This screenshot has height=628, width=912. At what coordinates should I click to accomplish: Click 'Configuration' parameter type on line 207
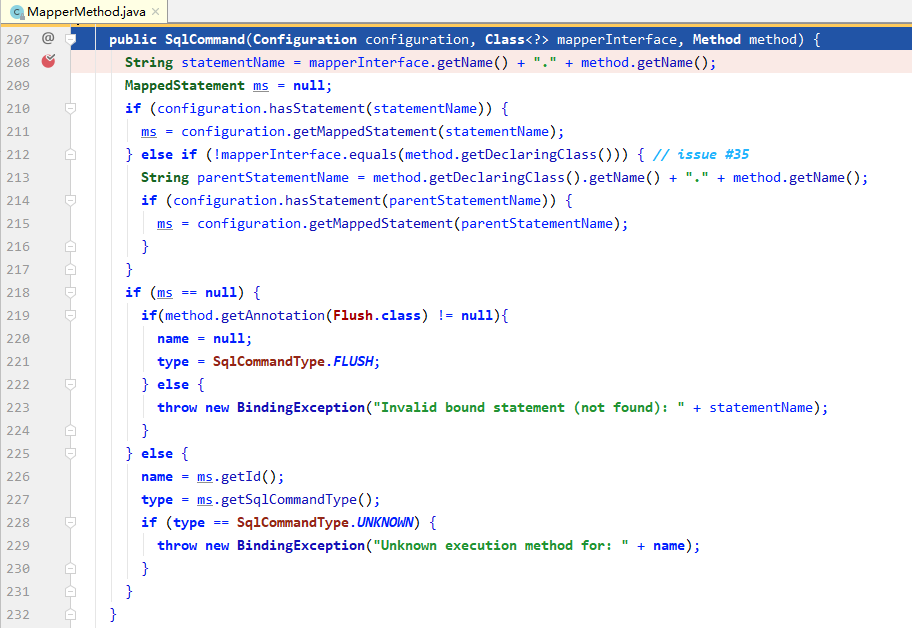click(305, 40)
